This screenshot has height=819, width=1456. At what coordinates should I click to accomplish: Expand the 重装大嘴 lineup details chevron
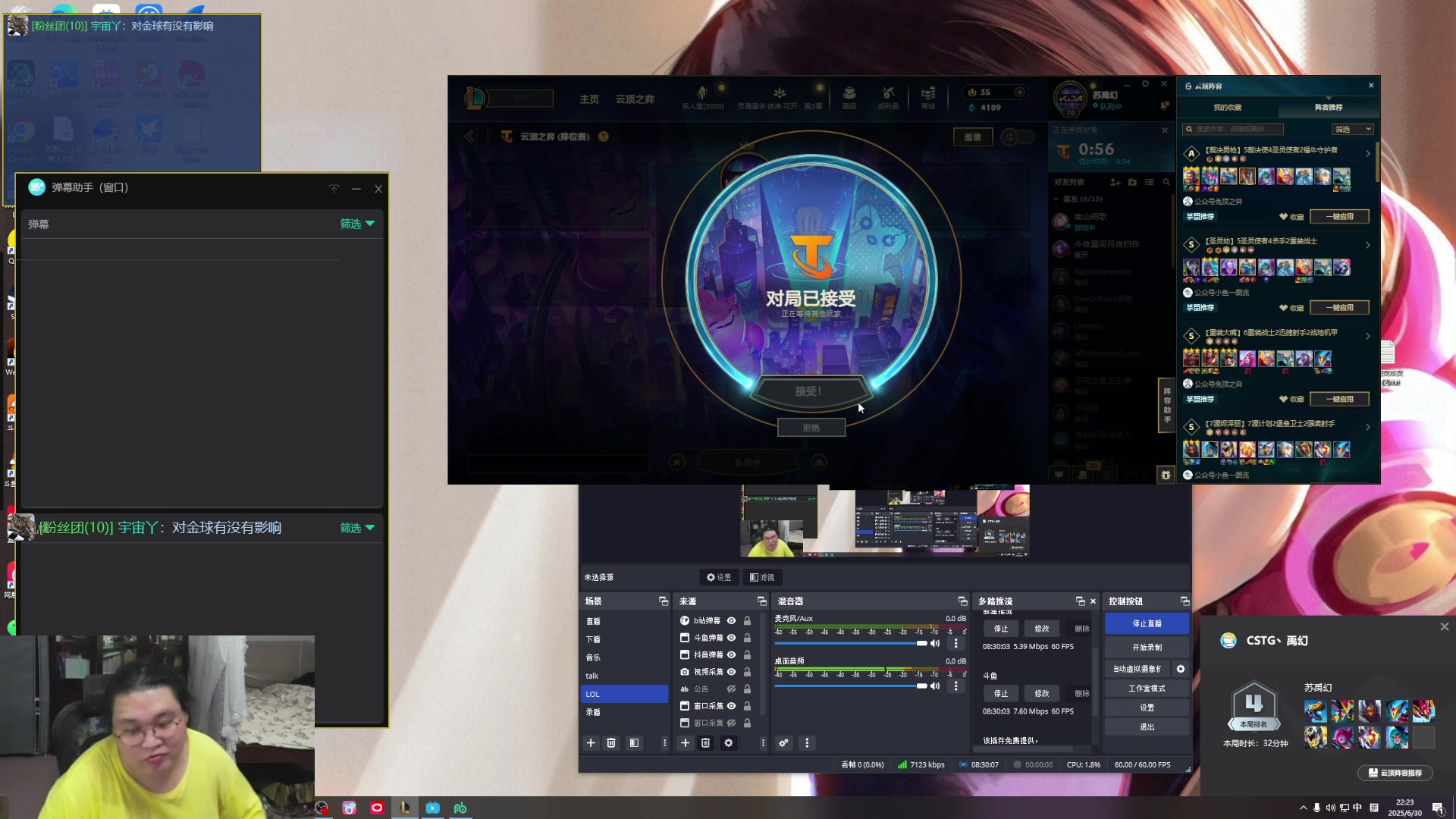1368,336
